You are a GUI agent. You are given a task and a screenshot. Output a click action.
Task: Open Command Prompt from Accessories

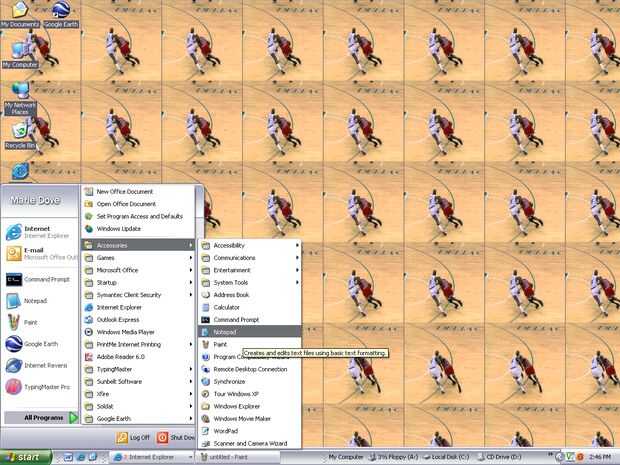tap(250, 319)
